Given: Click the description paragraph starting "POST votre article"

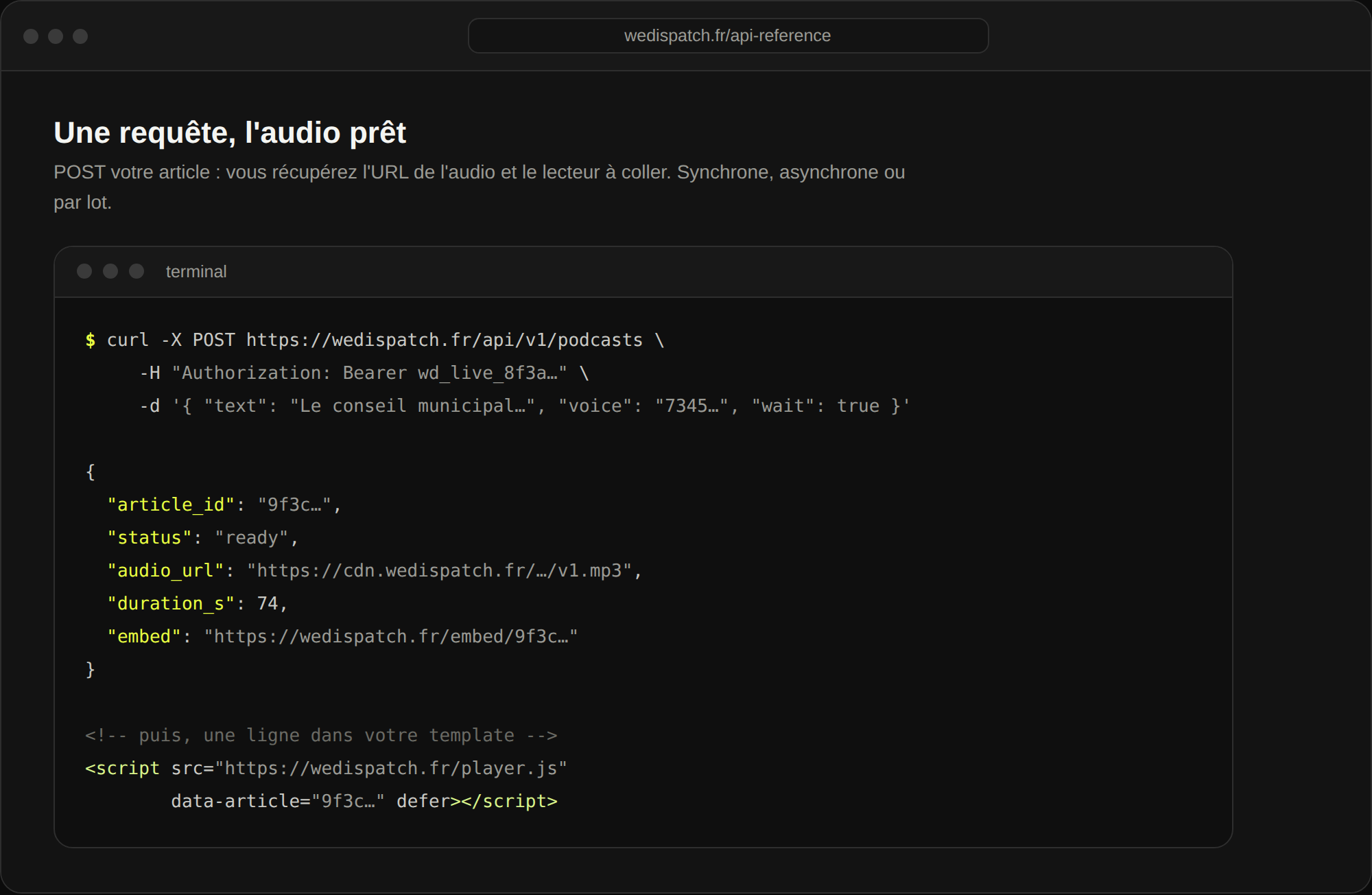Looking at the screenshot, I should [480, 187].
